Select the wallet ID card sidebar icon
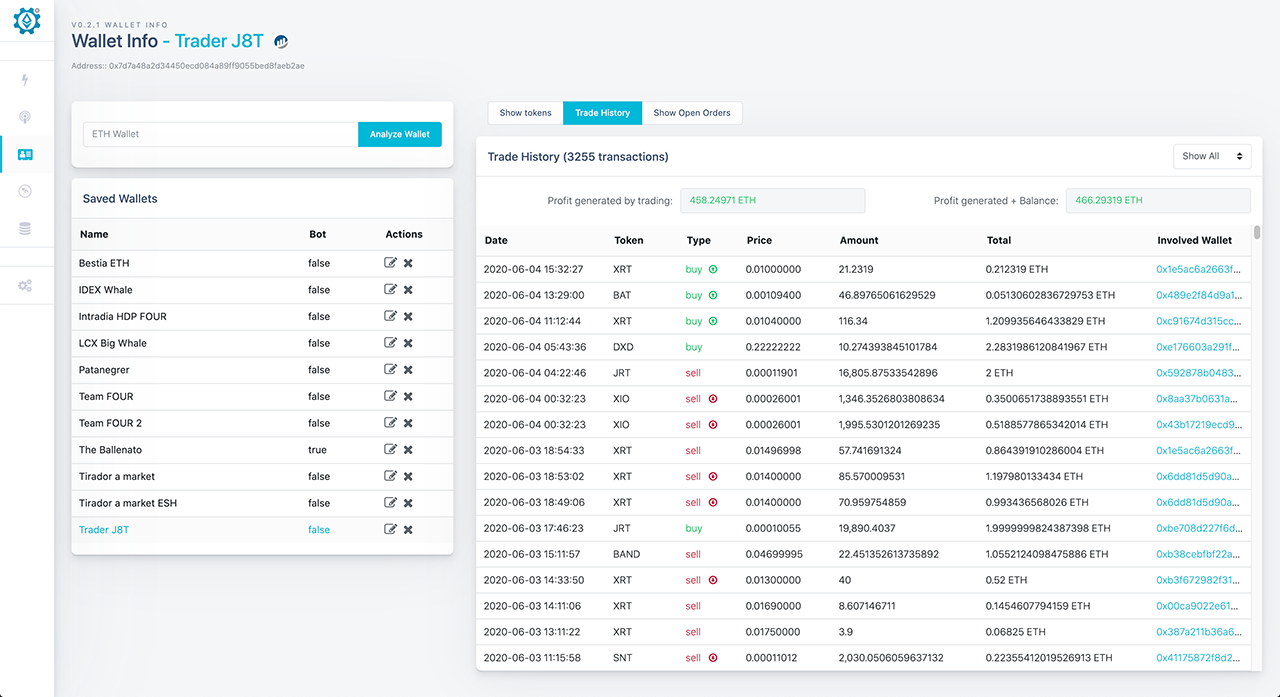The width and height of the screenshot is (1280, 697). tap(25, 154)
